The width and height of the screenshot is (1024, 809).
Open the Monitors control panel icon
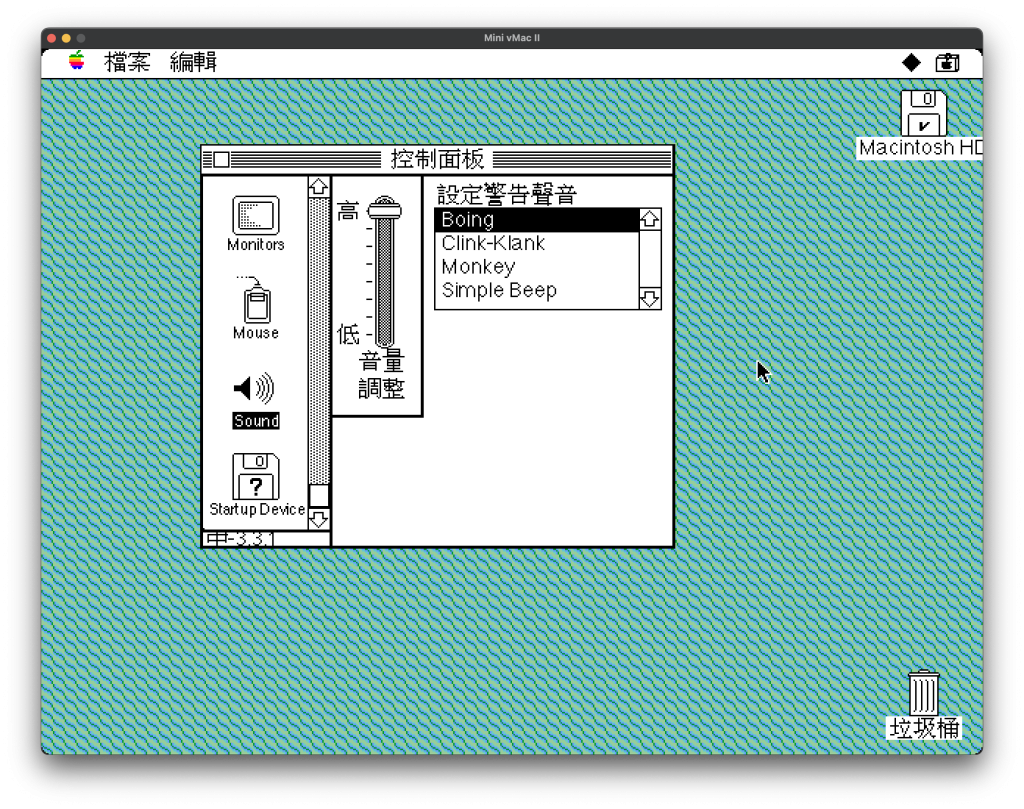[x=255, y=216]
